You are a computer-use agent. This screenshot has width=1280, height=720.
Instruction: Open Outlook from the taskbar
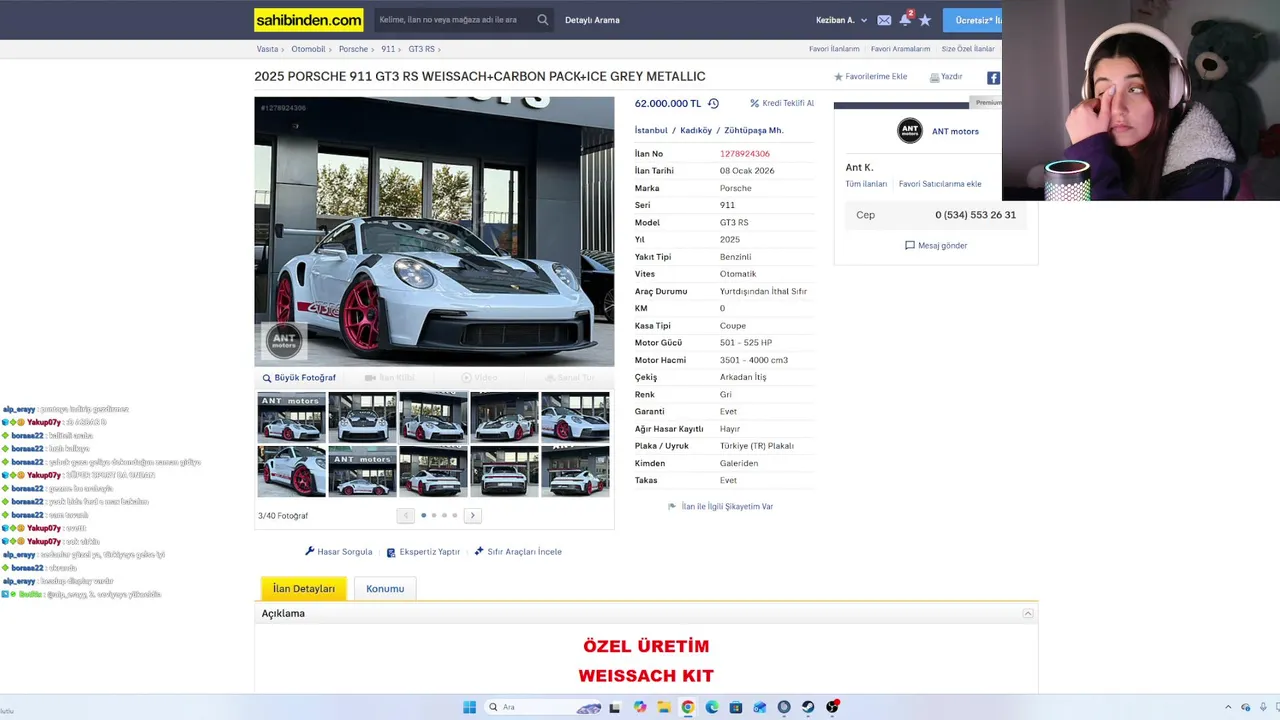(x=760, y=707)
